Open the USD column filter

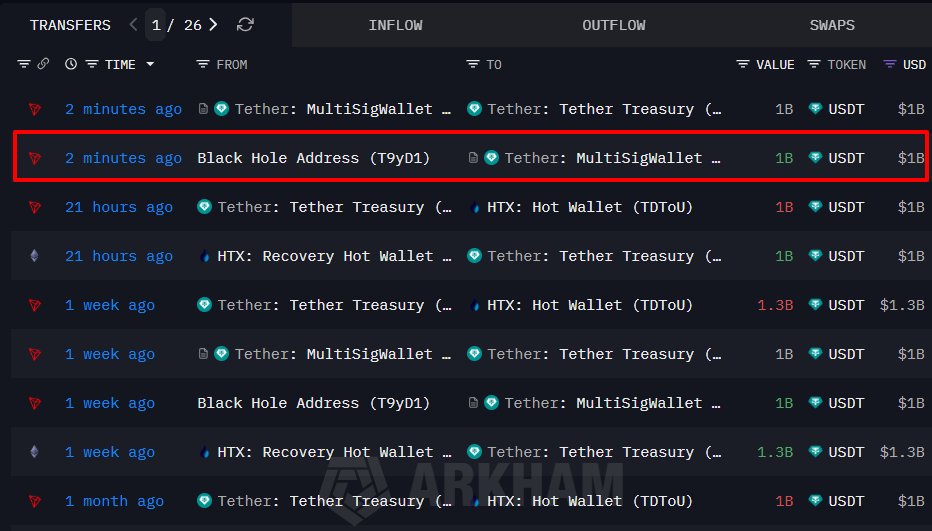(x=889, y=64)
